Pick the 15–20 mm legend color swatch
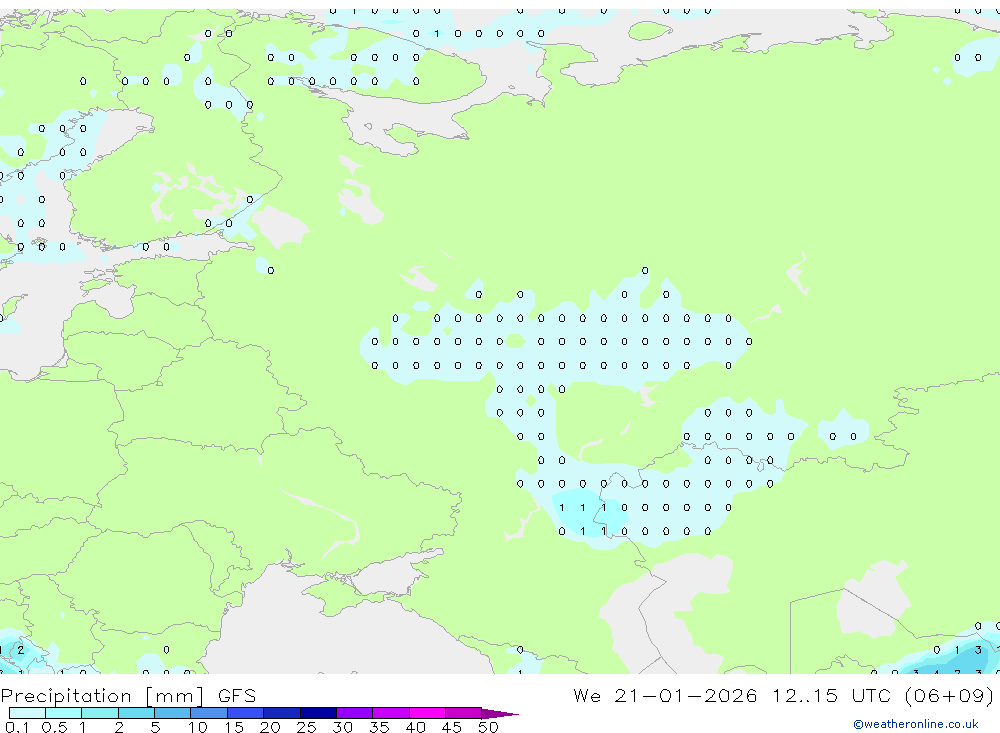The image size is (1000, 733). coord(245,713)
